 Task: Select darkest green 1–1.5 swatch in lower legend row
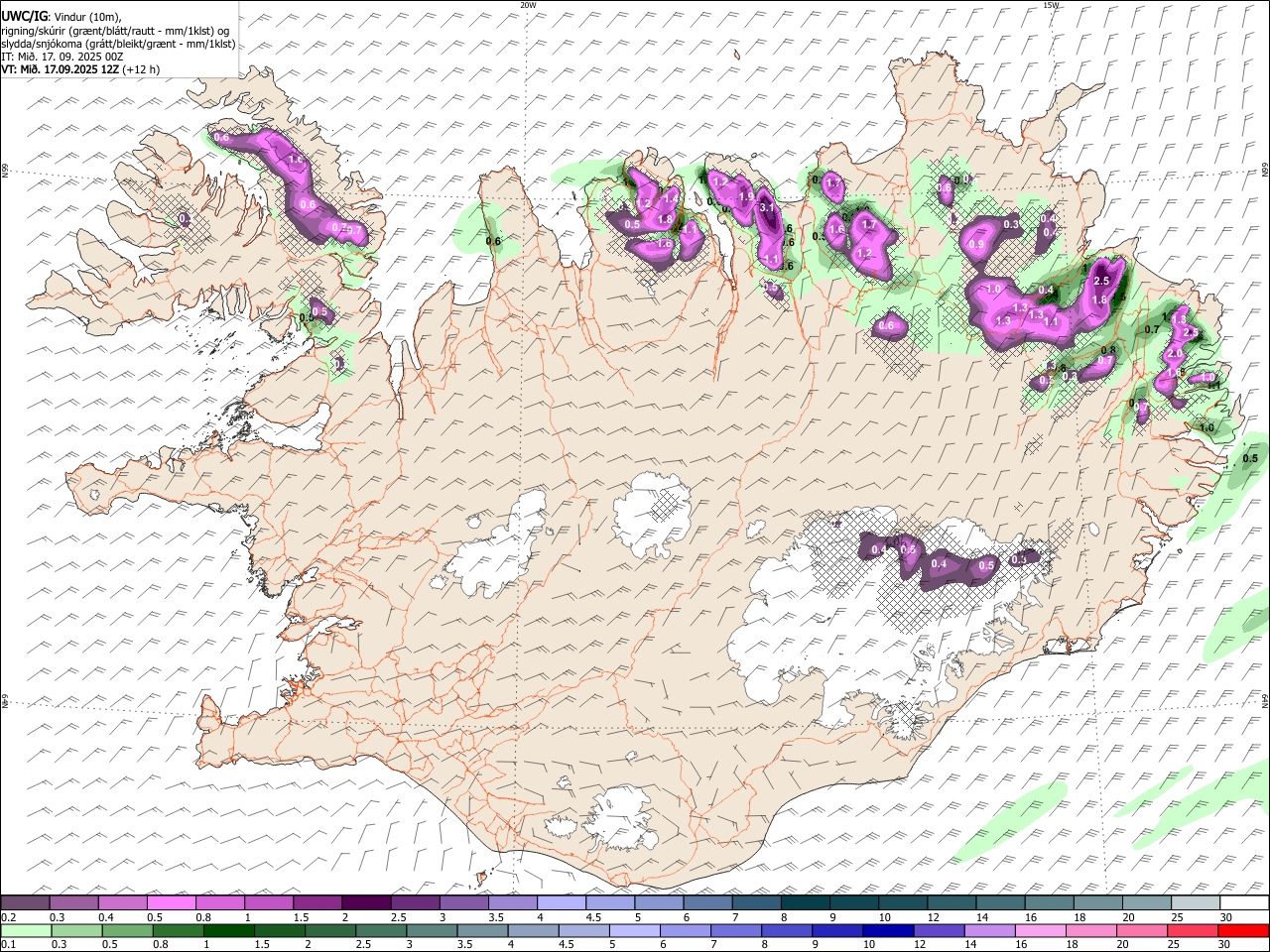click(x=228, y=930)
